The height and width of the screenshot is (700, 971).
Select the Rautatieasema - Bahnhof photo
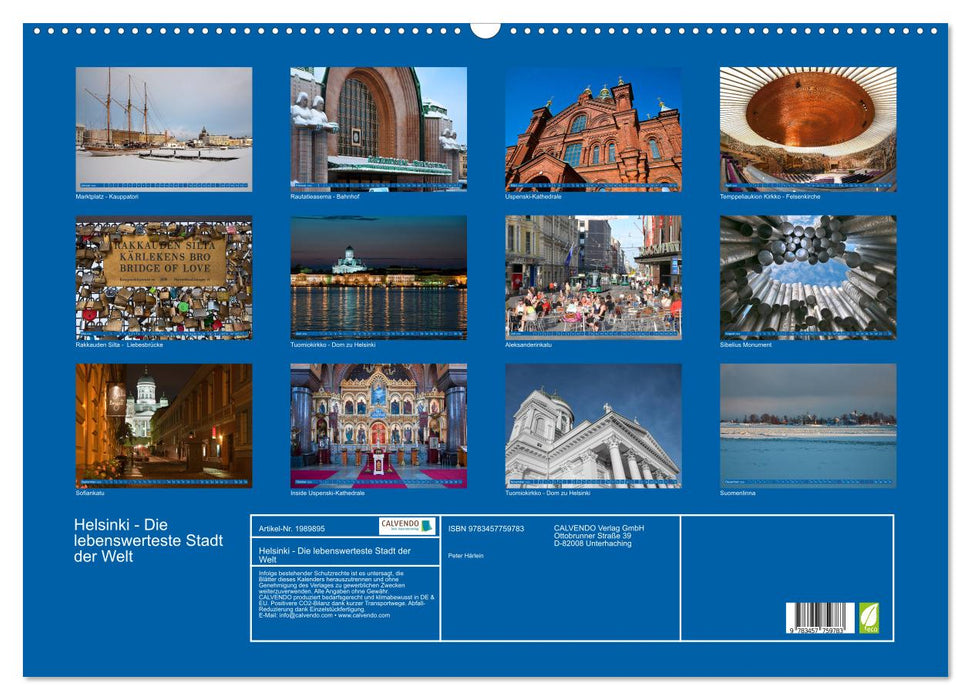click(x=378, y=128)
